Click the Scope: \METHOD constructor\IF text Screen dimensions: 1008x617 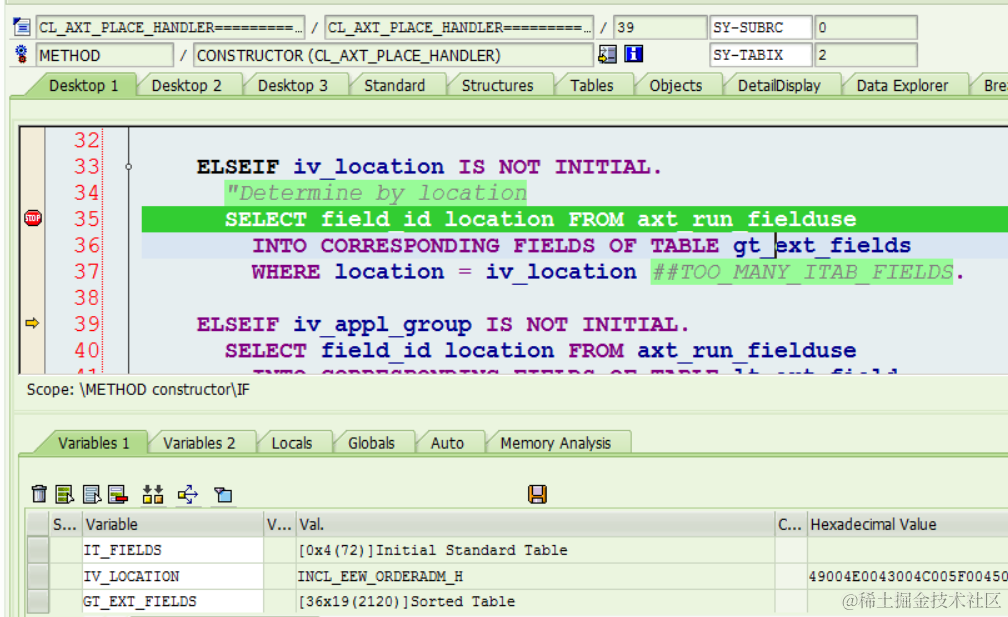138,389
